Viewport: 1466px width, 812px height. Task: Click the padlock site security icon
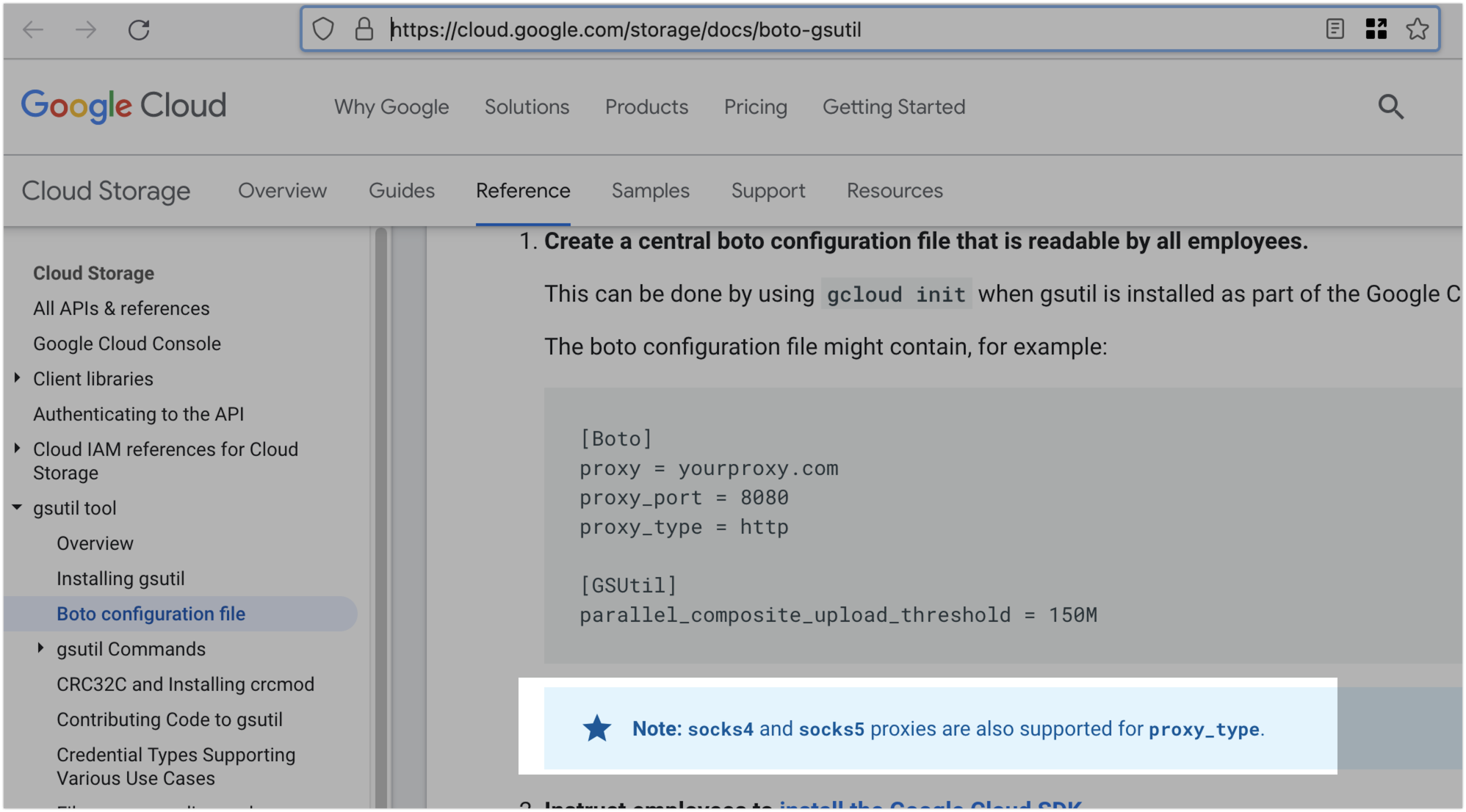tap(364, 29)
